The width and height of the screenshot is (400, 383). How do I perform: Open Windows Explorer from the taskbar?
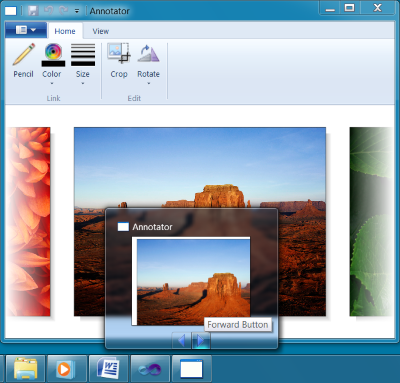pyautogui.click(x=25, y=368)
